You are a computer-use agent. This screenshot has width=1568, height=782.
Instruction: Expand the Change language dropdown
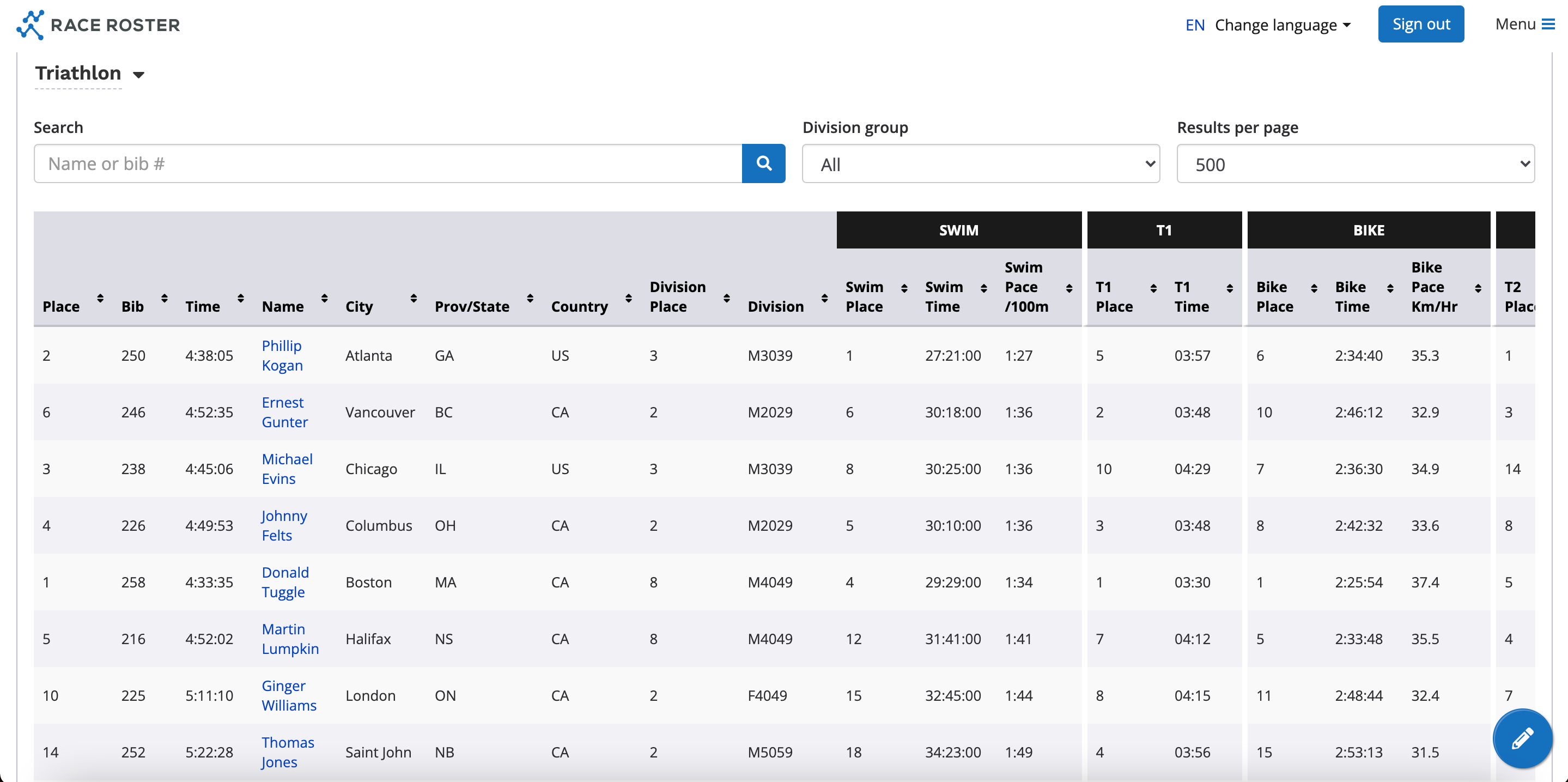pyautogui.click(x=1282, y=25)
